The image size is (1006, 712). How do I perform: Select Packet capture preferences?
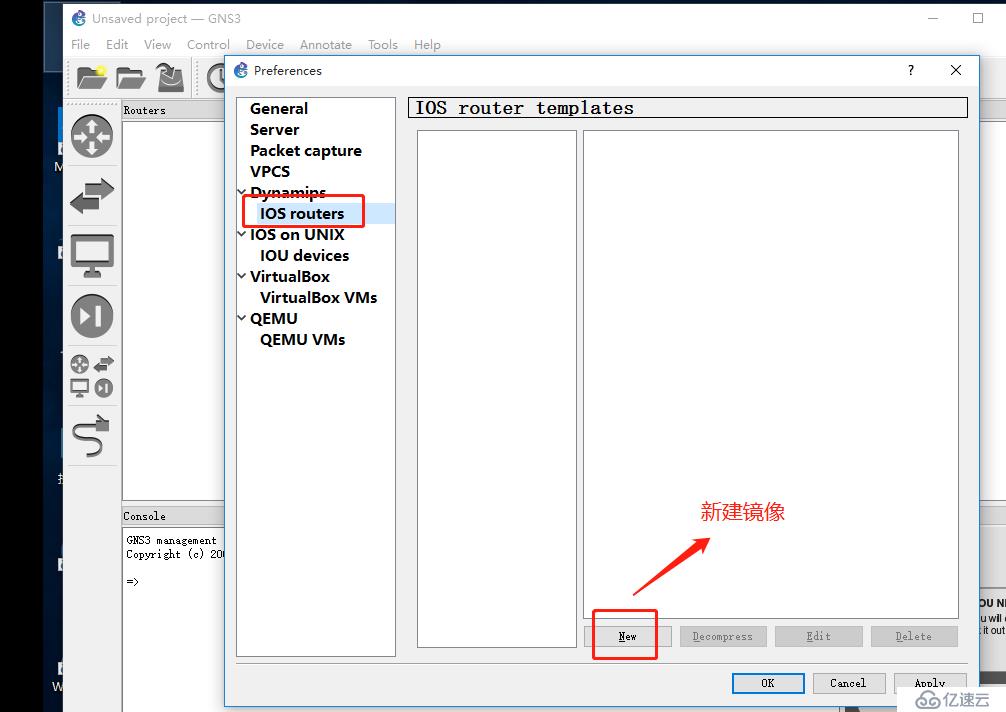tap(306, 151)
